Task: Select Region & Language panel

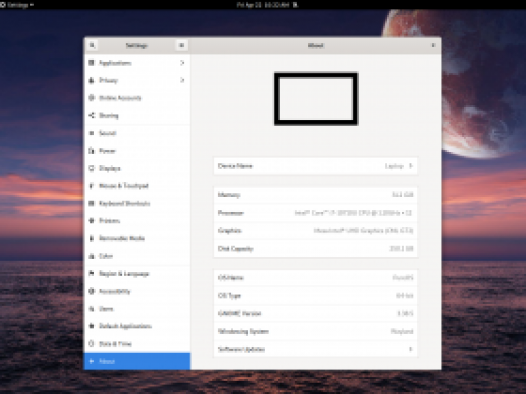Action: (137, 274)
